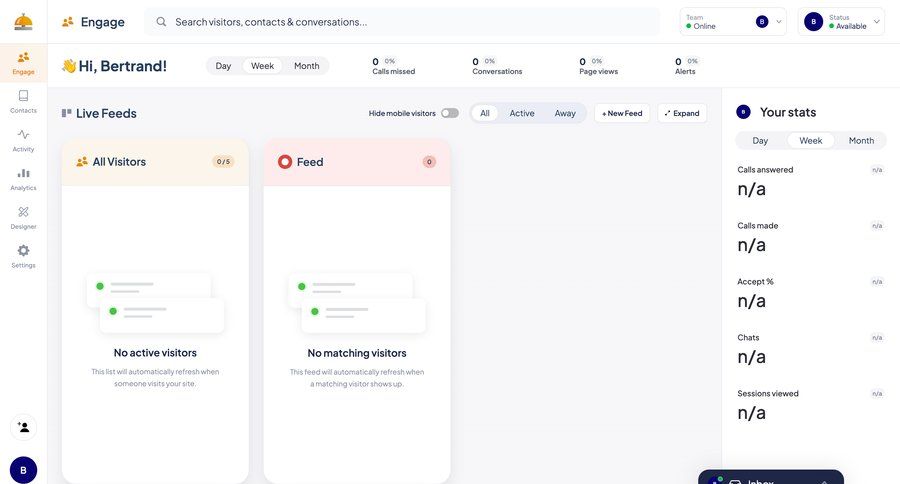
Task: Click the status avatar B in header
Action: click(x=813, y=22)
